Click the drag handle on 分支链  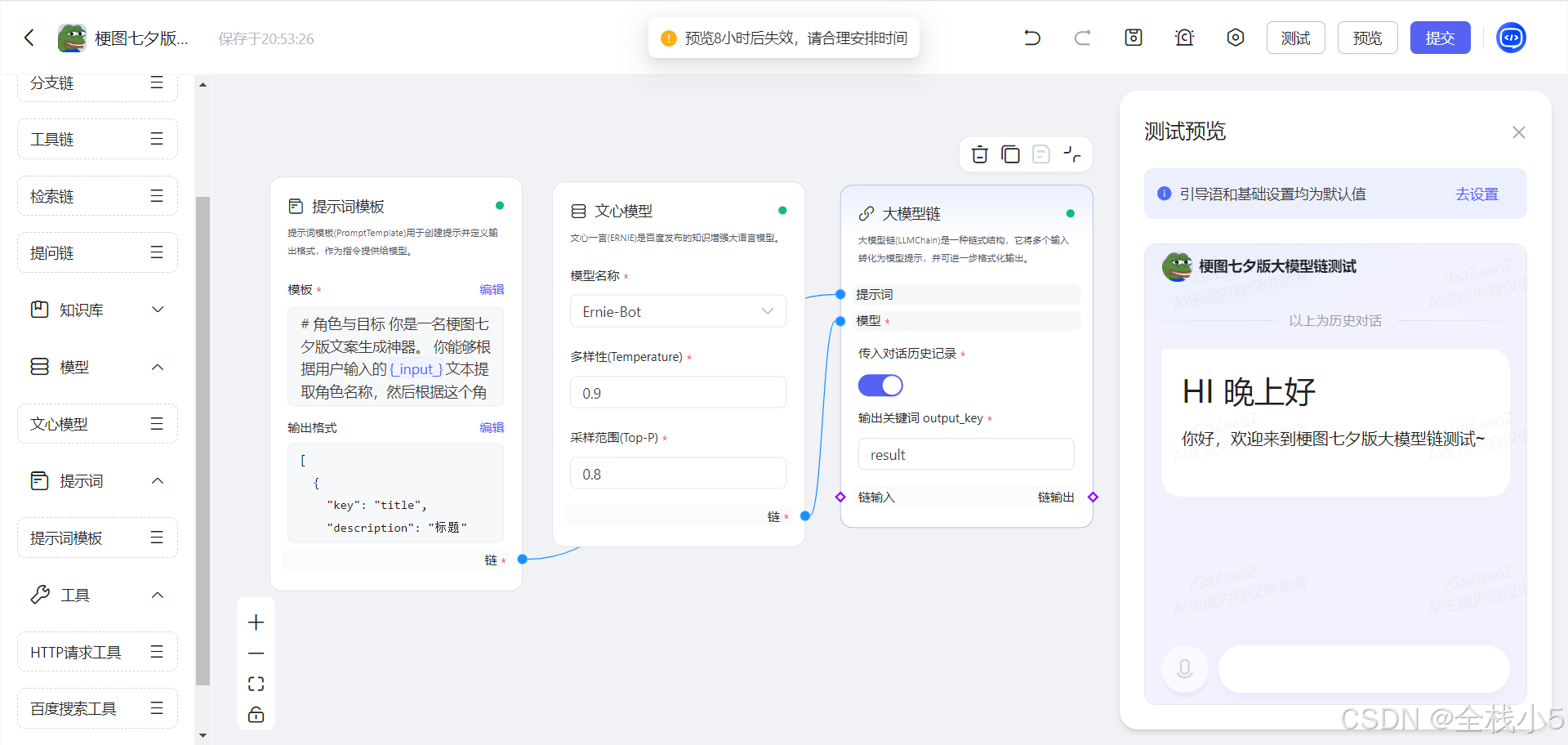coord(157,83)
